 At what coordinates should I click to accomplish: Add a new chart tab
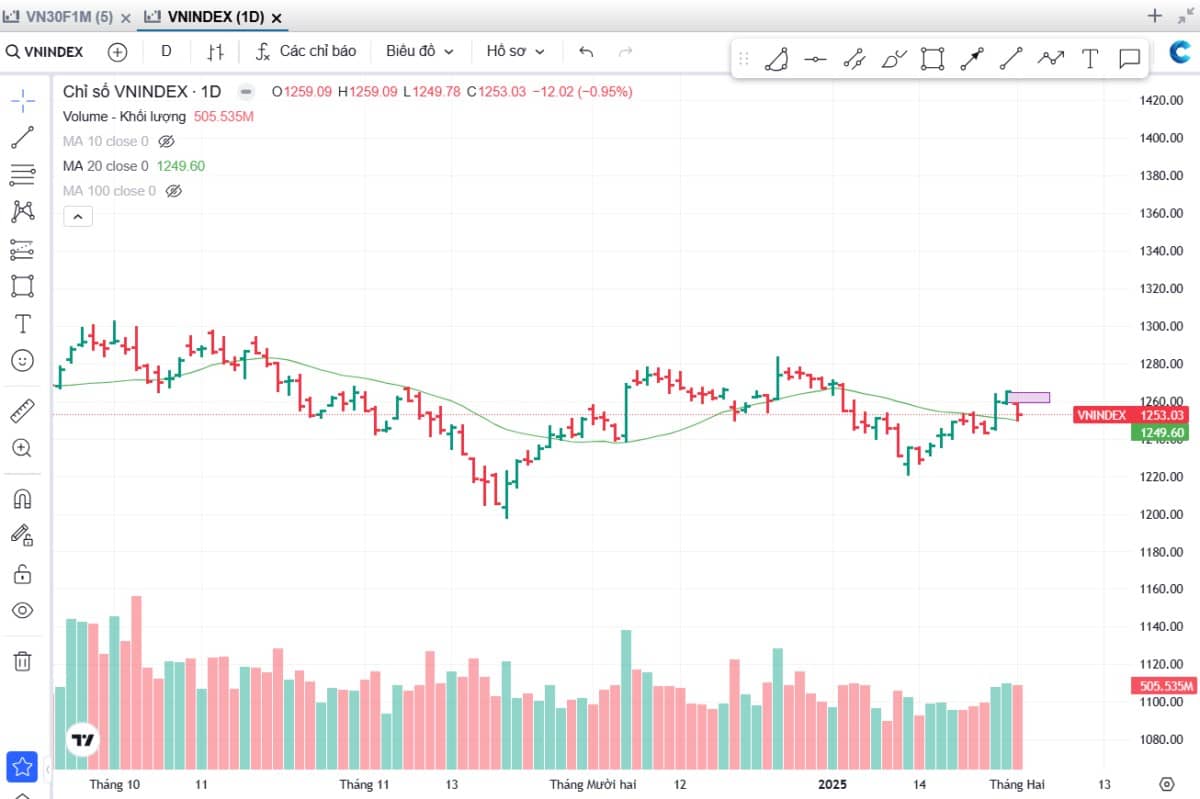(x=1155, y=16)
